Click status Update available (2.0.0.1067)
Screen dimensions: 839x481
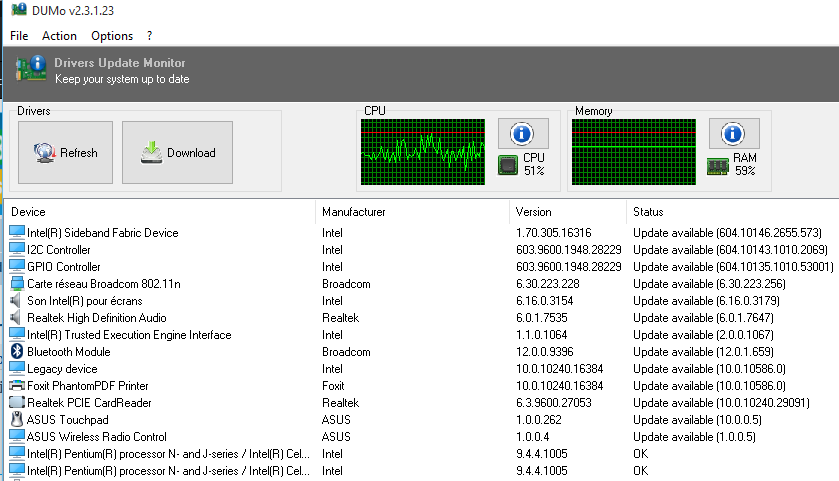click(703, 335)
